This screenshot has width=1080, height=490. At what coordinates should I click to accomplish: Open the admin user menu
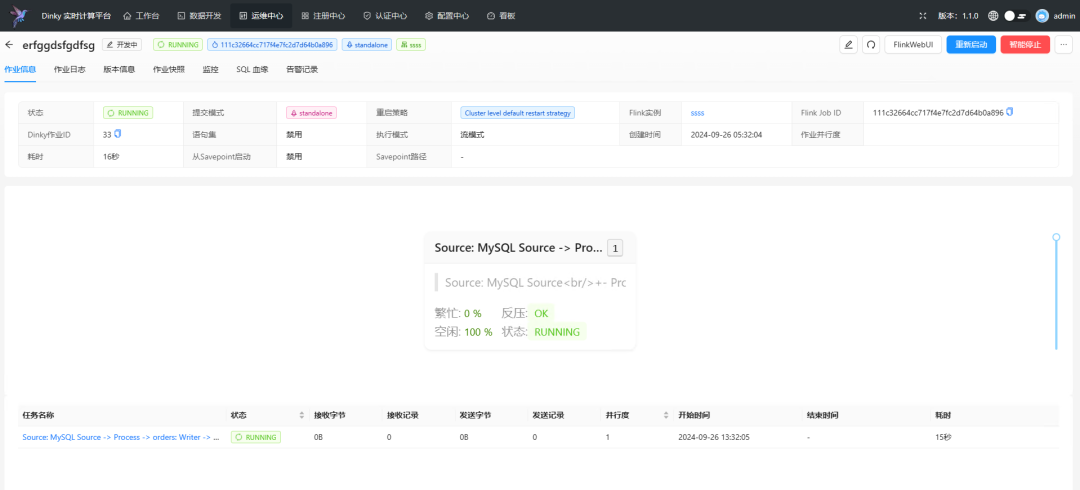coord(1055,15)
